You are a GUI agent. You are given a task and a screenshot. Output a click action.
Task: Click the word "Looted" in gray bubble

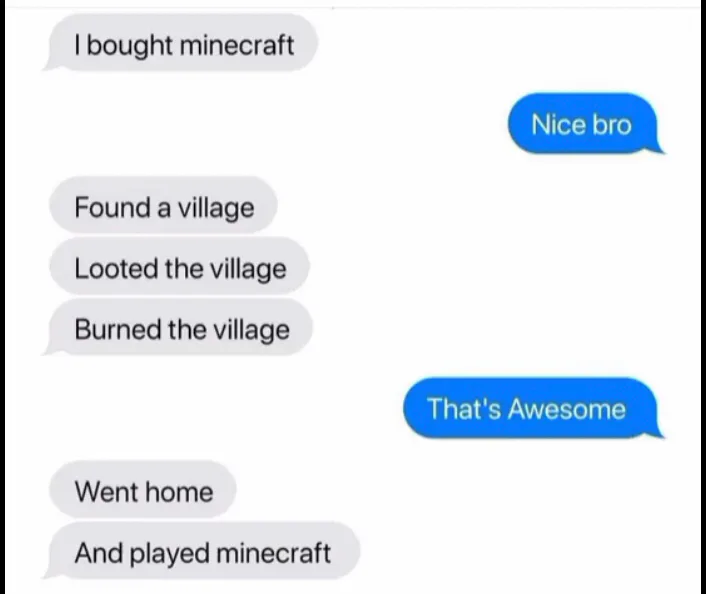pyautogui.click(x=116, y=268)
